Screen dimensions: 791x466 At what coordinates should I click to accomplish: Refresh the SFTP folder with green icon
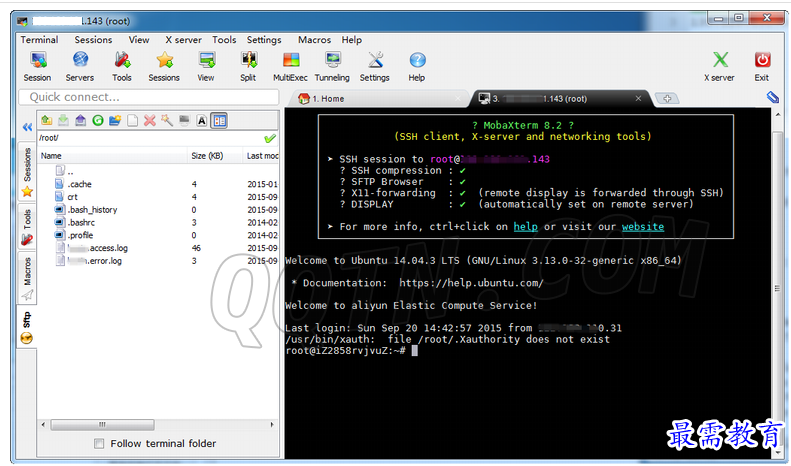pyautogui.click(x=98, y=120)
